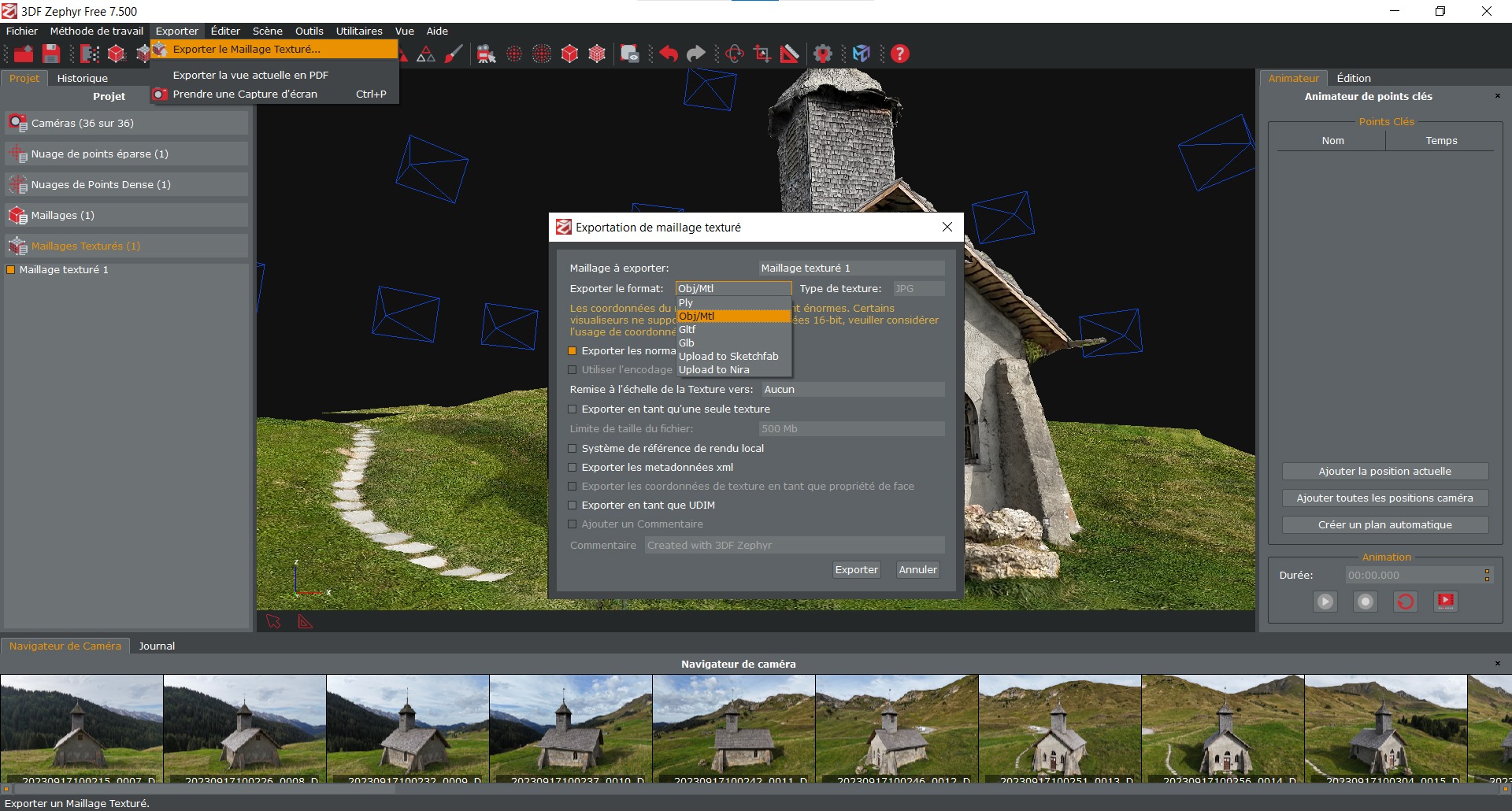
Task: Select Ply format in dropdown list
Action: click(733, 303)
